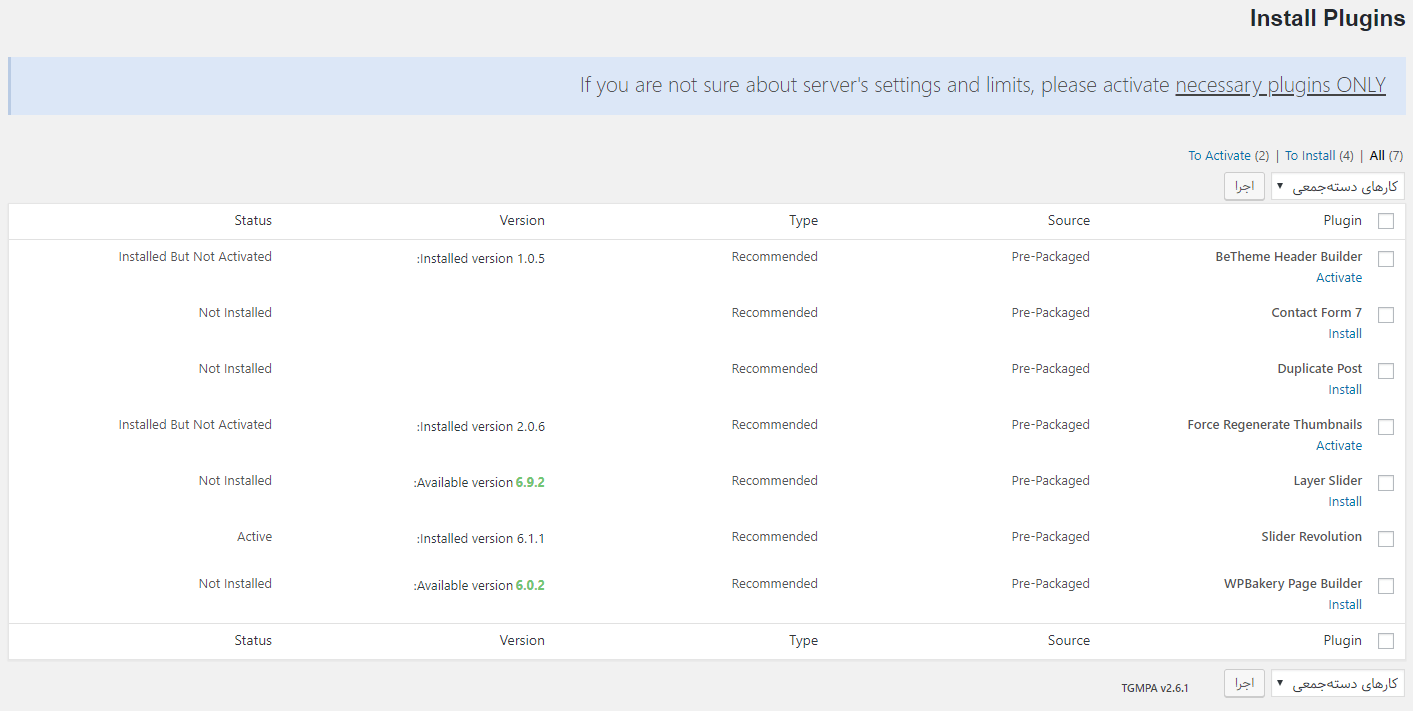1413x711 pixels.
Task: Click Available version 6.0.2 text
Action: (479, 586)
